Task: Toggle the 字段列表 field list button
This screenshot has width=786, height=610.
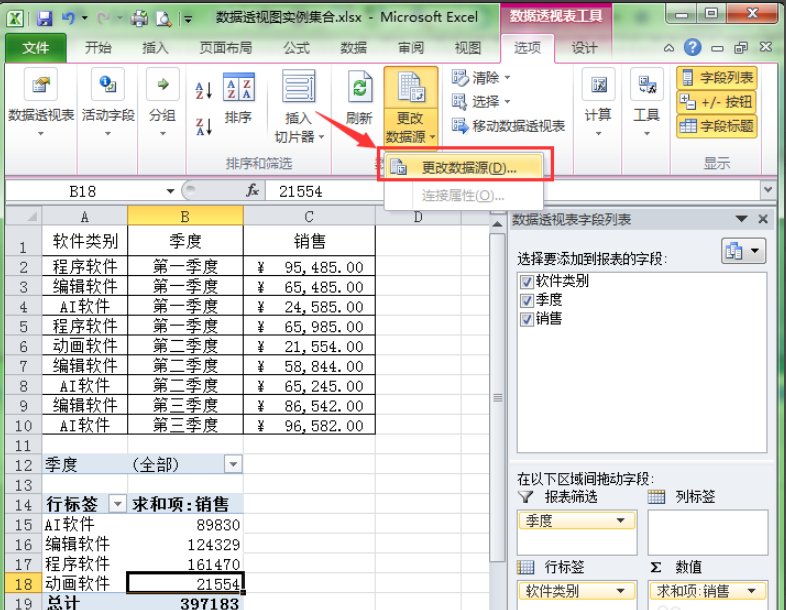Action: click(717, 78)
